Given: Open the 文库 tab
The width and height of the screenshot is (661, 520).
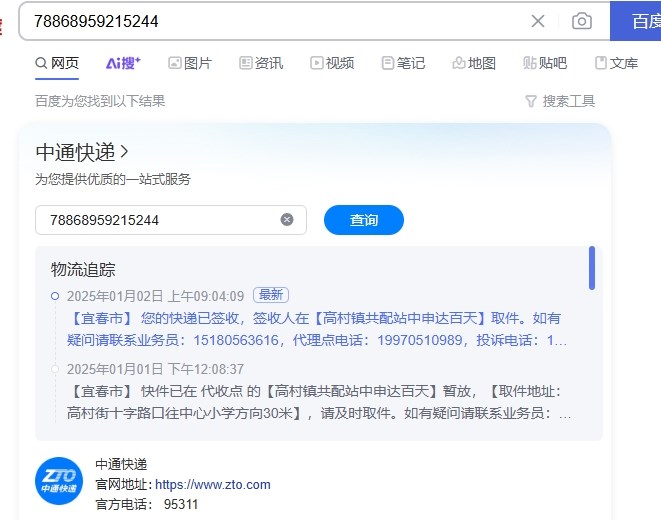Looking at the screenshot, I should pos(616,63).
